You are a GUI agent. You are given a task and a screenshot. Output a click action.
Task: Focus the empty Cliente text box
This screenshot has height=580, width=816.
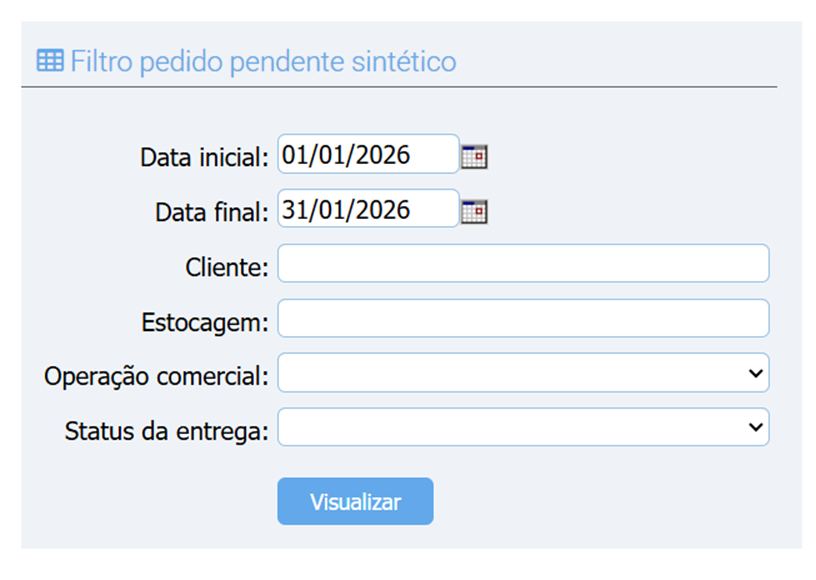point(523,263)
